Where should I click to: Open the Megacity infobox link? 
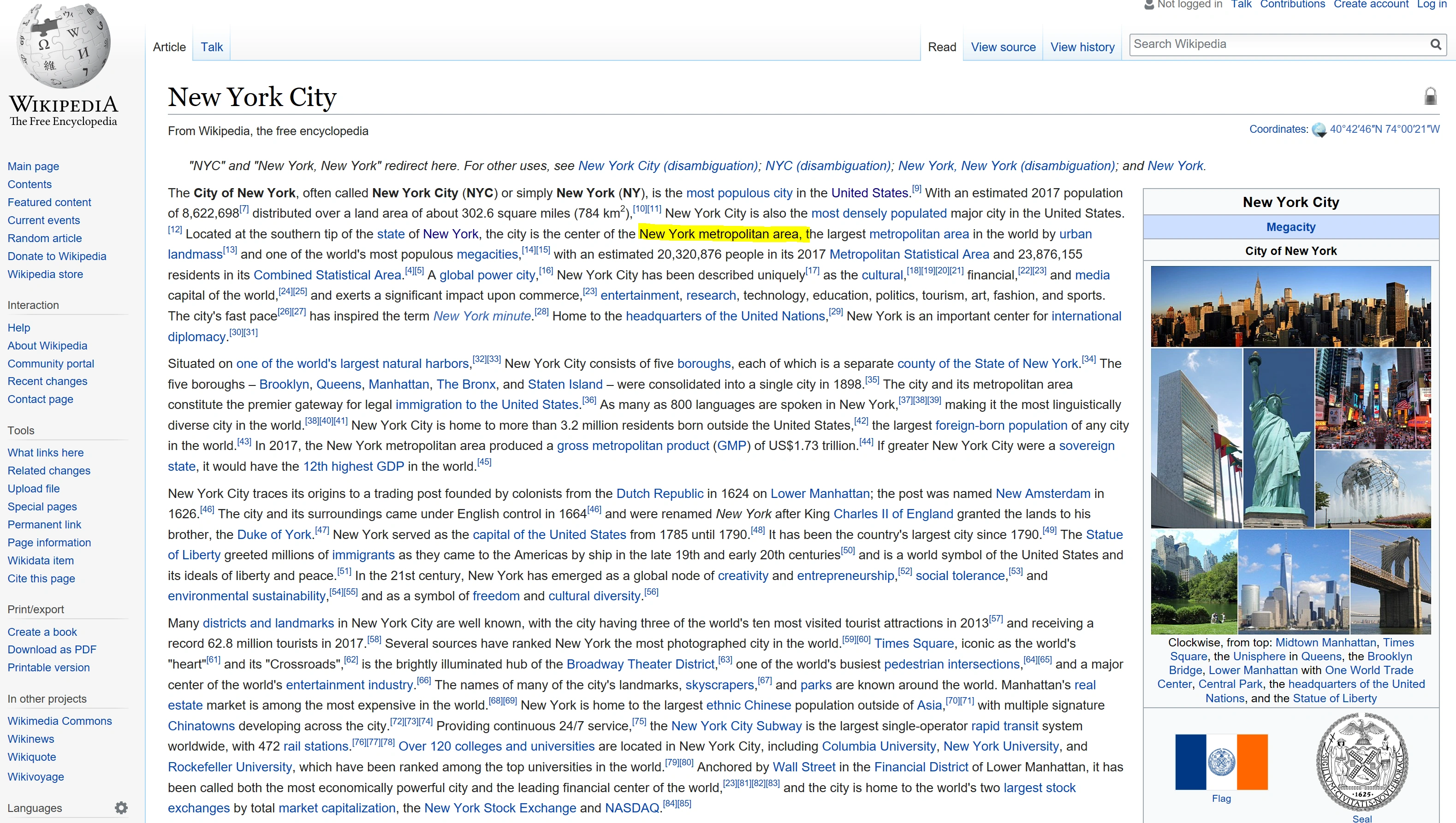(1290, 227)
